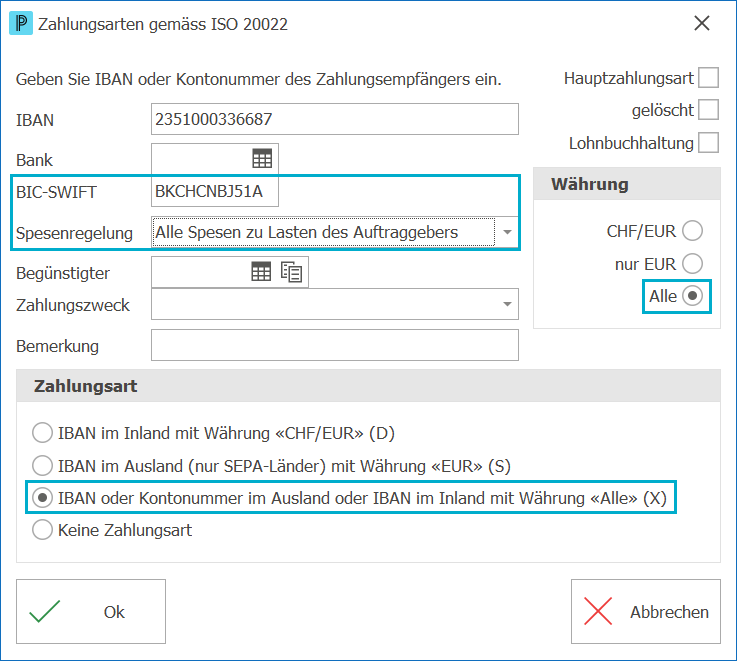Close the Zahlungsarten dialog window

[702, 23]
